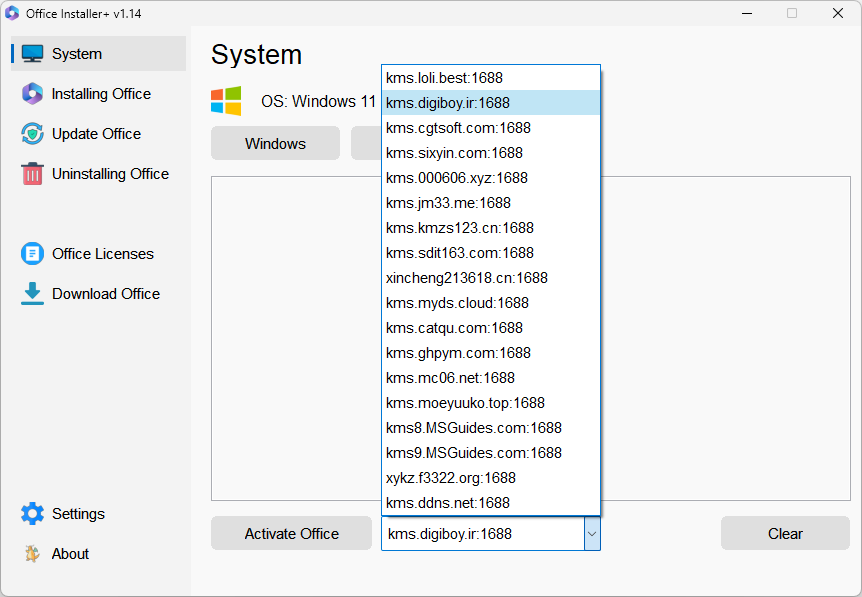Viewport: 862px width, 597px height.
Task: Choose kms.catqu.com:1688 entry
Action: tap(491, 328)
